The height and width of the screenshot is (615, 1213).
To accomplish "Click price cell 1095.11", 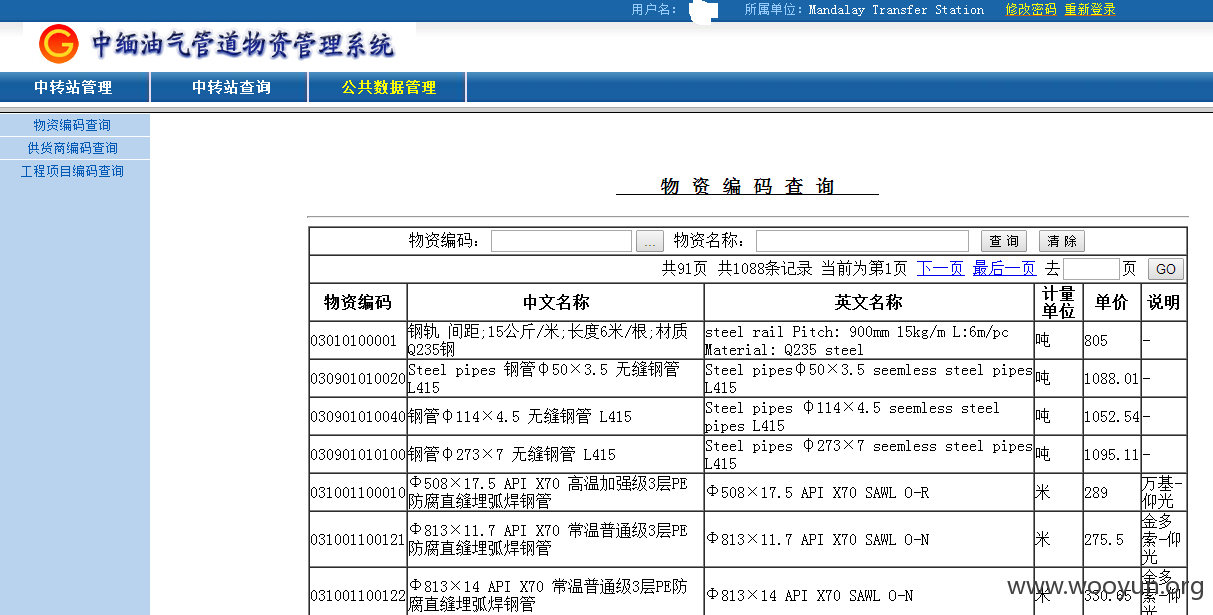I will (x=1111, y=455).
